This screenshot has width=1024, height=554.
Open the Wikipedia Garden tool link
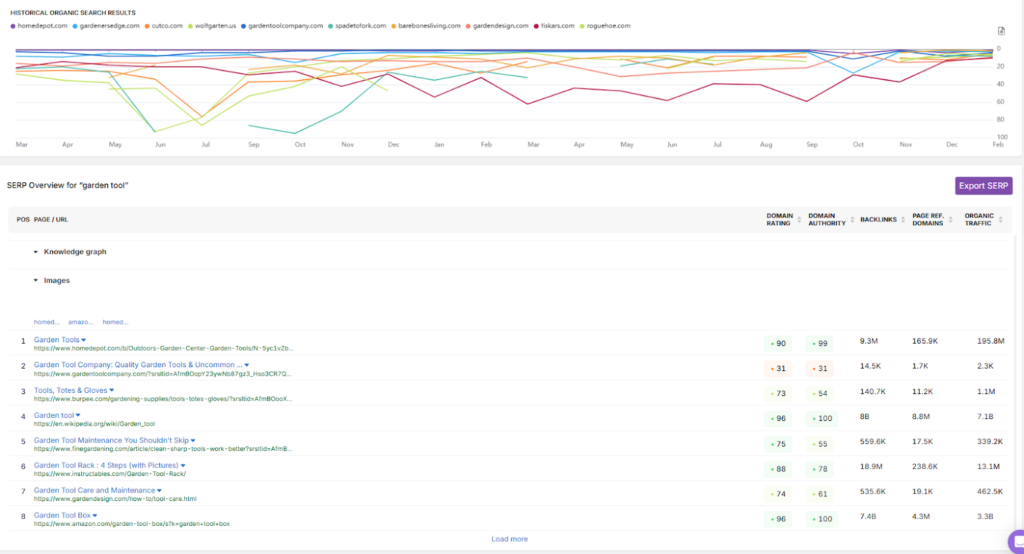(54, 415)
